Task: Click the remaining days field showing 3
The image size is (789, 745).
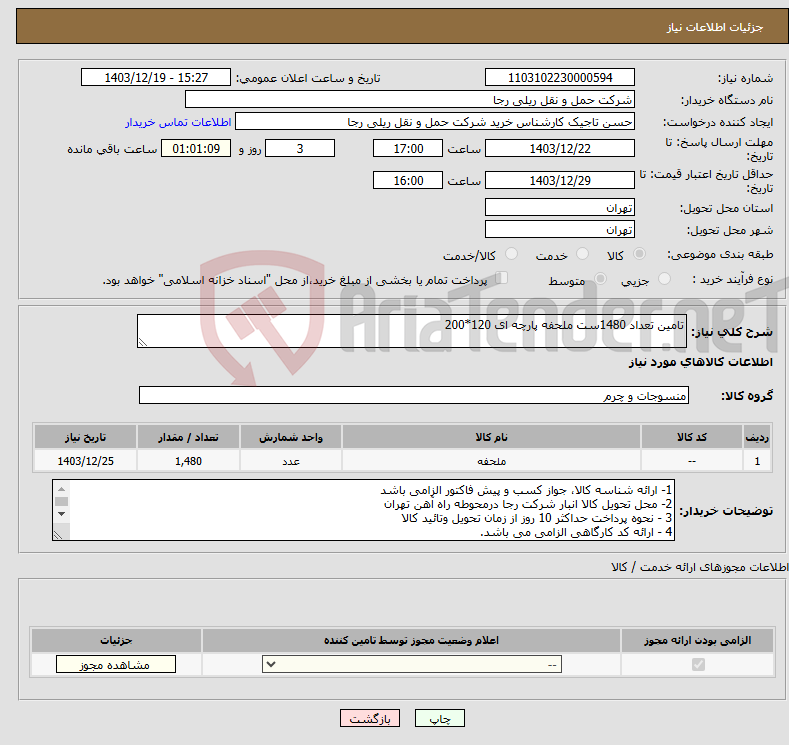Action: 300,148
